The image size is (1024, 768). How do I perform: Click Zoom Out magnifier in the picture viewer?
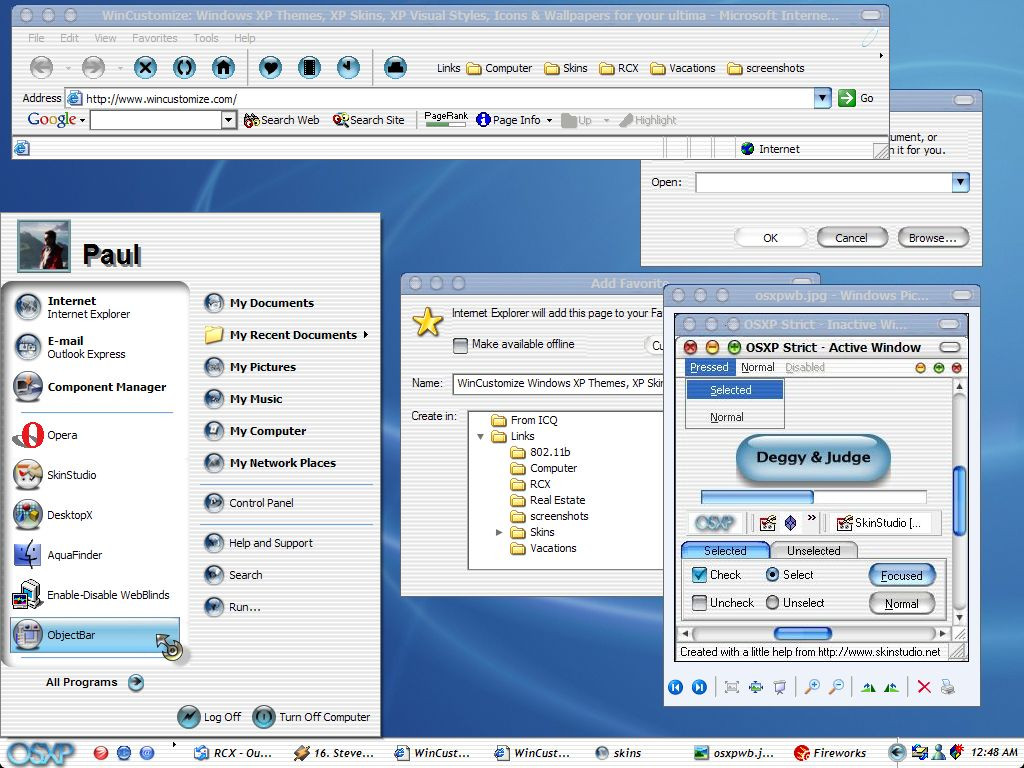pos(836,687)
